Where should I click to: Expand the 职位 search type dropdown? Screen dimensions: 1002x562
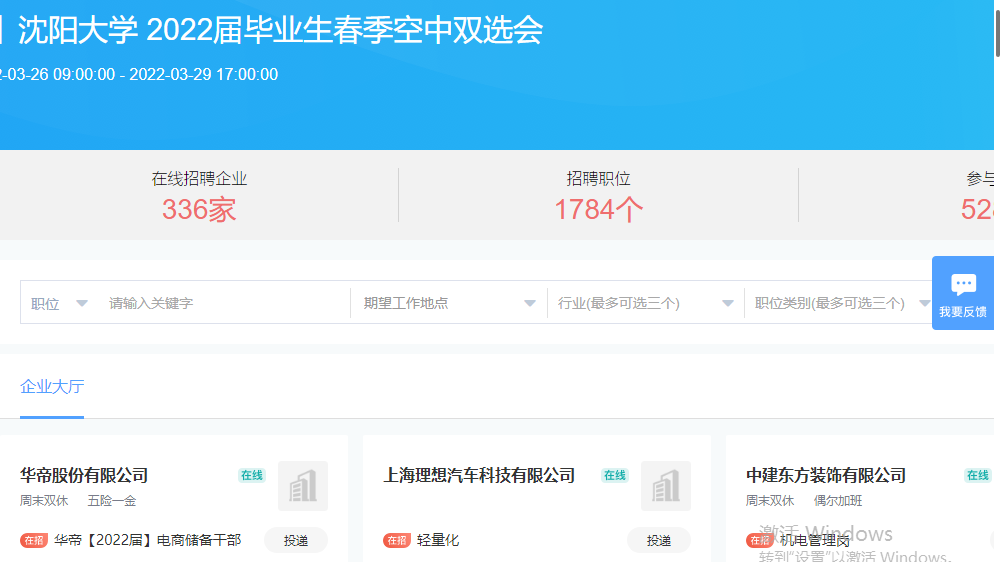(x=59, y=303)
